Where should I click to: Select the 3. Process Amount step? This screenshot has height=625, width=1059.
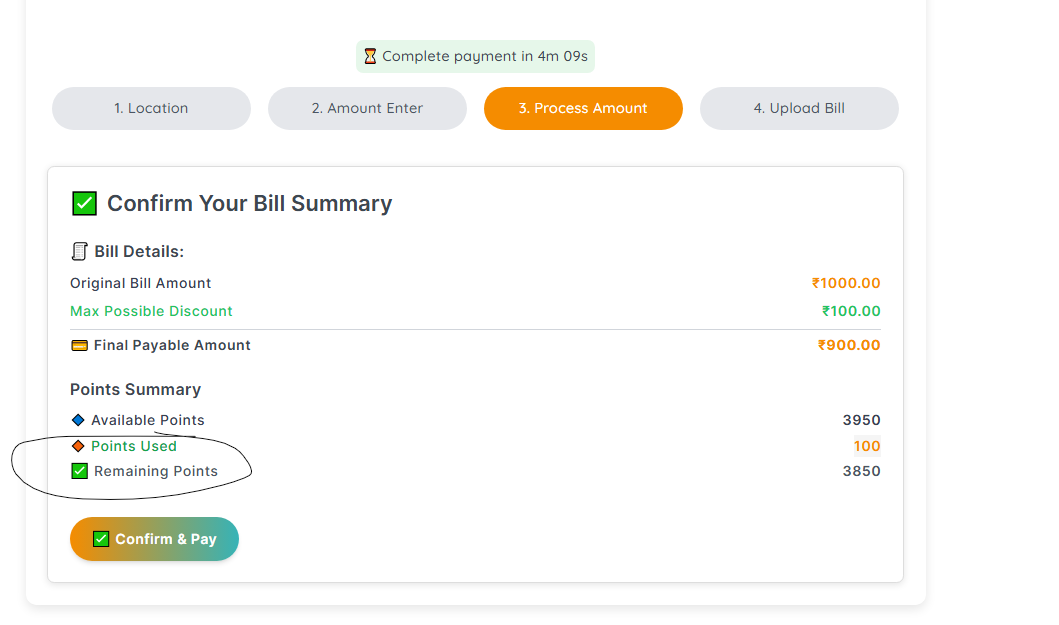pos(584,108)
